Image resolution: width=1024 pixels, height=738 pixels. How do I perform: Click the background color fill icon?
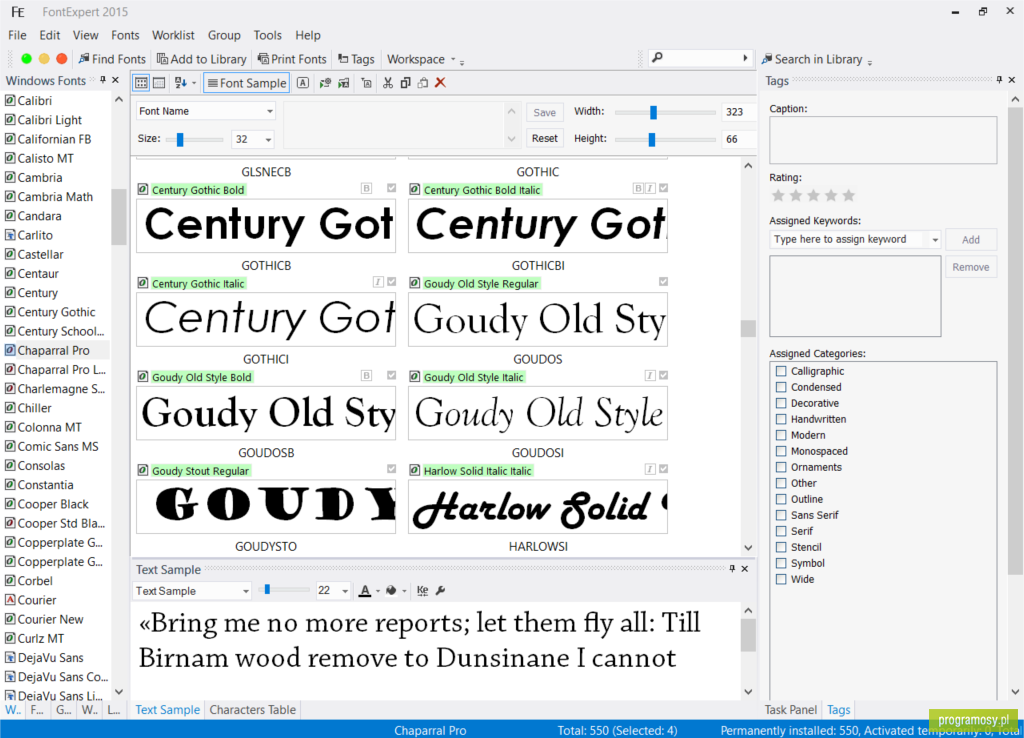click(x=391, y=591)
